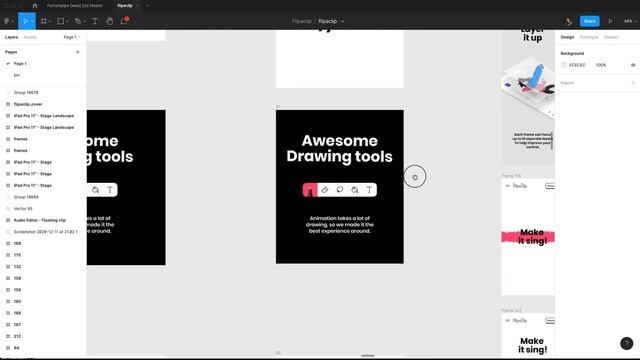Select the Text tool in toolbar
The image size is (640, 360).
[95, 21]
